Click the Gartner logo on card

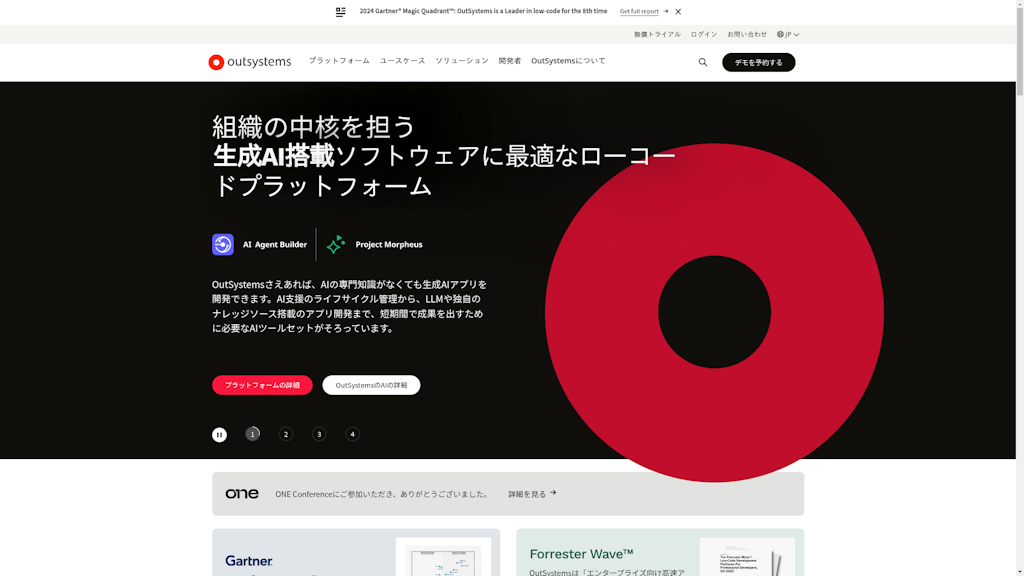coord(249,561)
